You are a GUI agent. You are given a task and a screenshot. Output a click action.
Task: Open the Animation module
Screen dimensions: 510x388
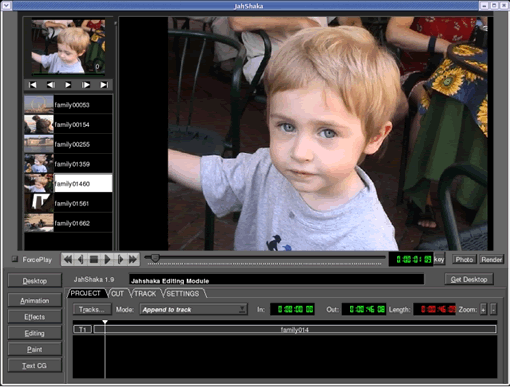click(x=35, y=300)
